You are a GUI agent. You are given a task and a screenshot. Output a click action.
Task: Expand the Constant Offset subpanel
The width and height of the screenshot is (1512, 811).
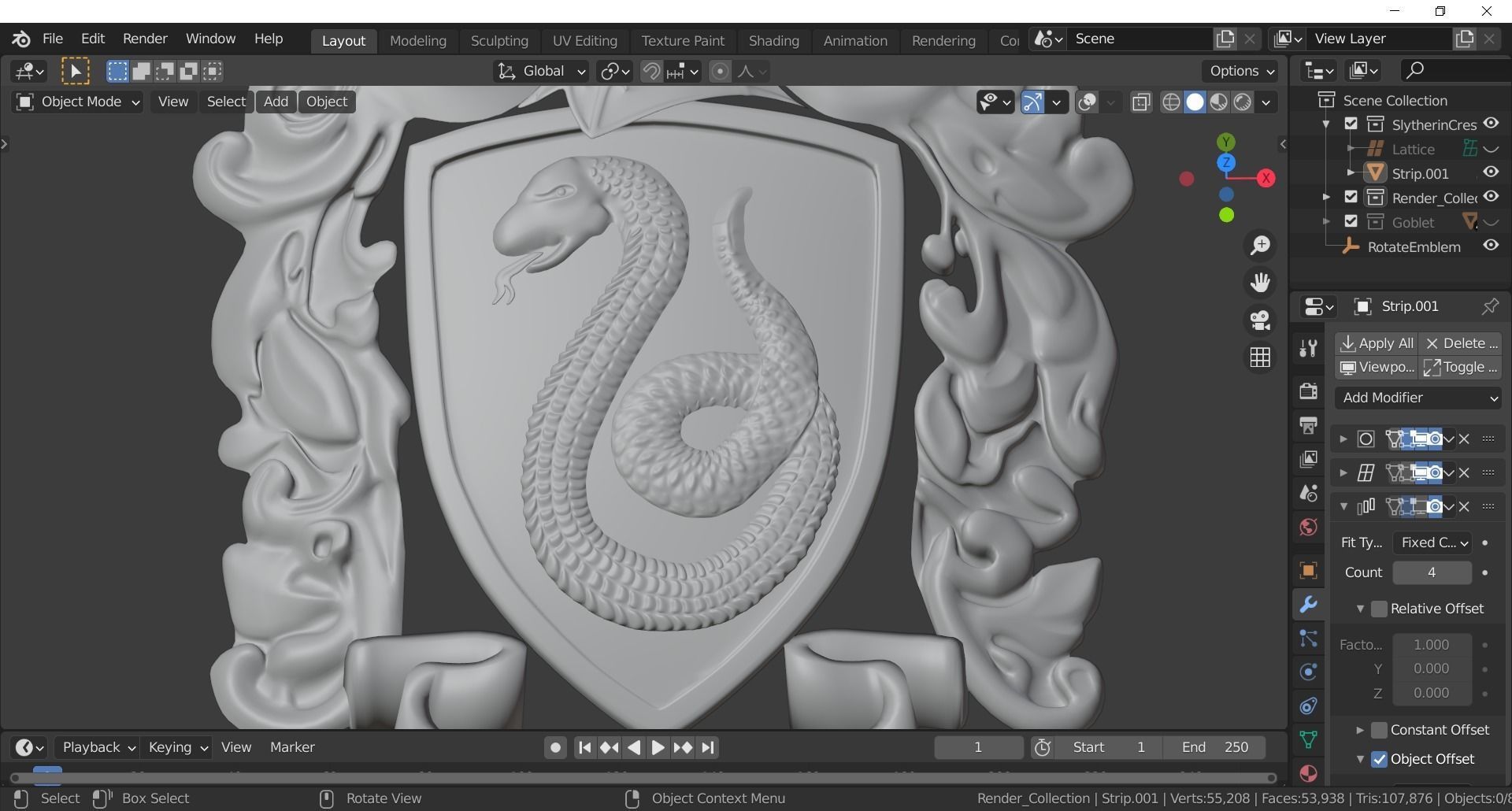(1359, 730)
